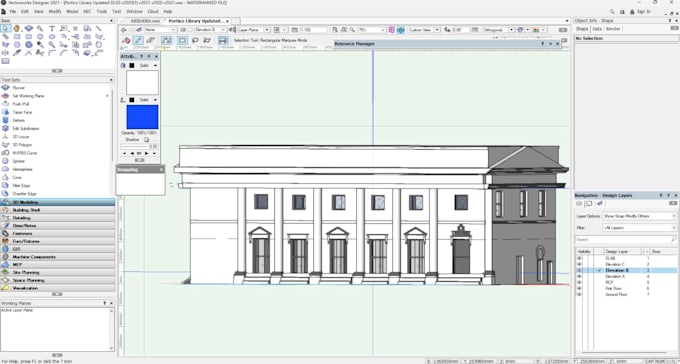
Task: Open the Class dropdown showing None
Action: (160, 30)
